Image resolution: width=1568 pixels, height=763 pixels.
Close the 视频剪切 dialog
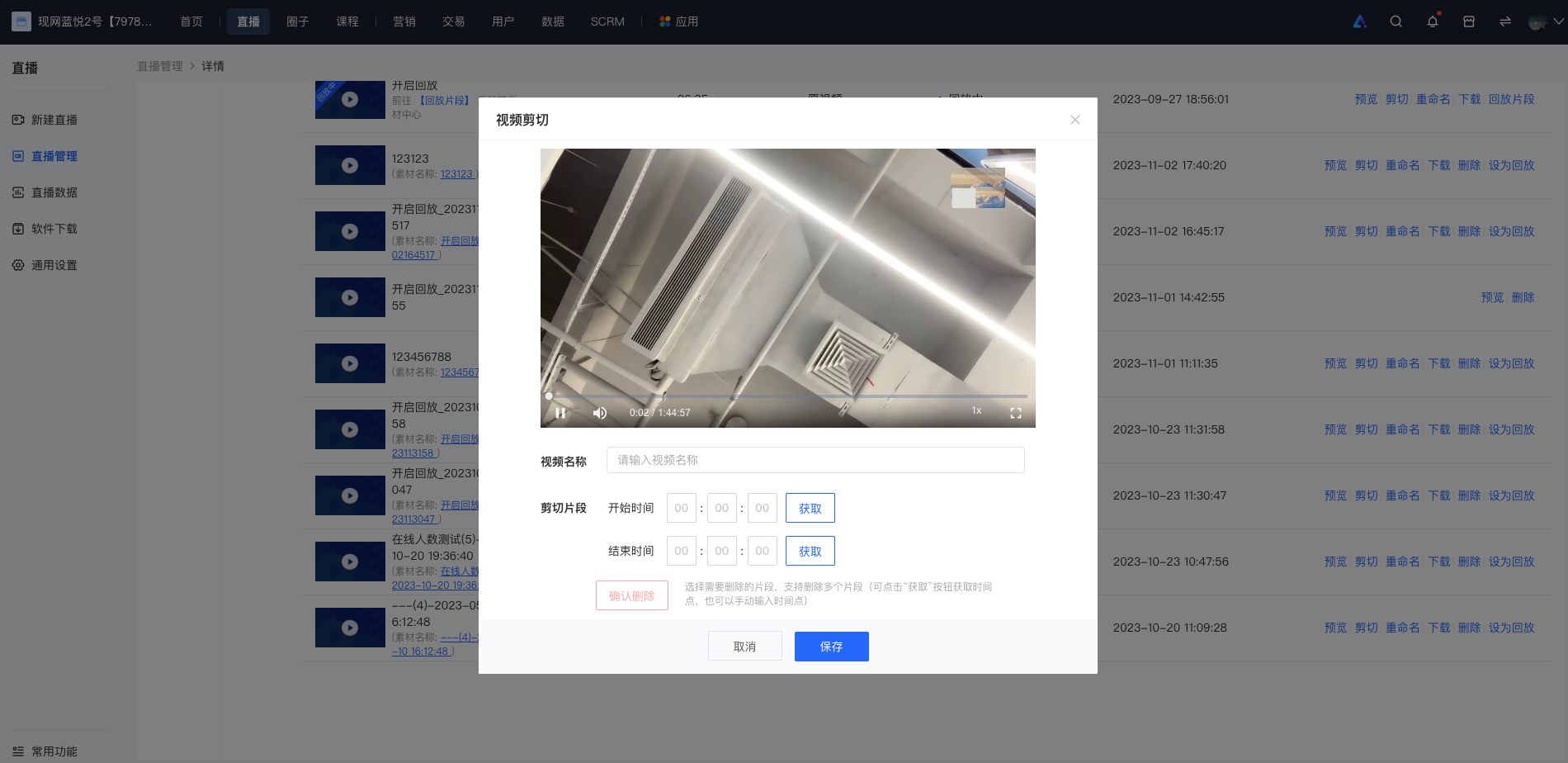(x=1075, y=120)
